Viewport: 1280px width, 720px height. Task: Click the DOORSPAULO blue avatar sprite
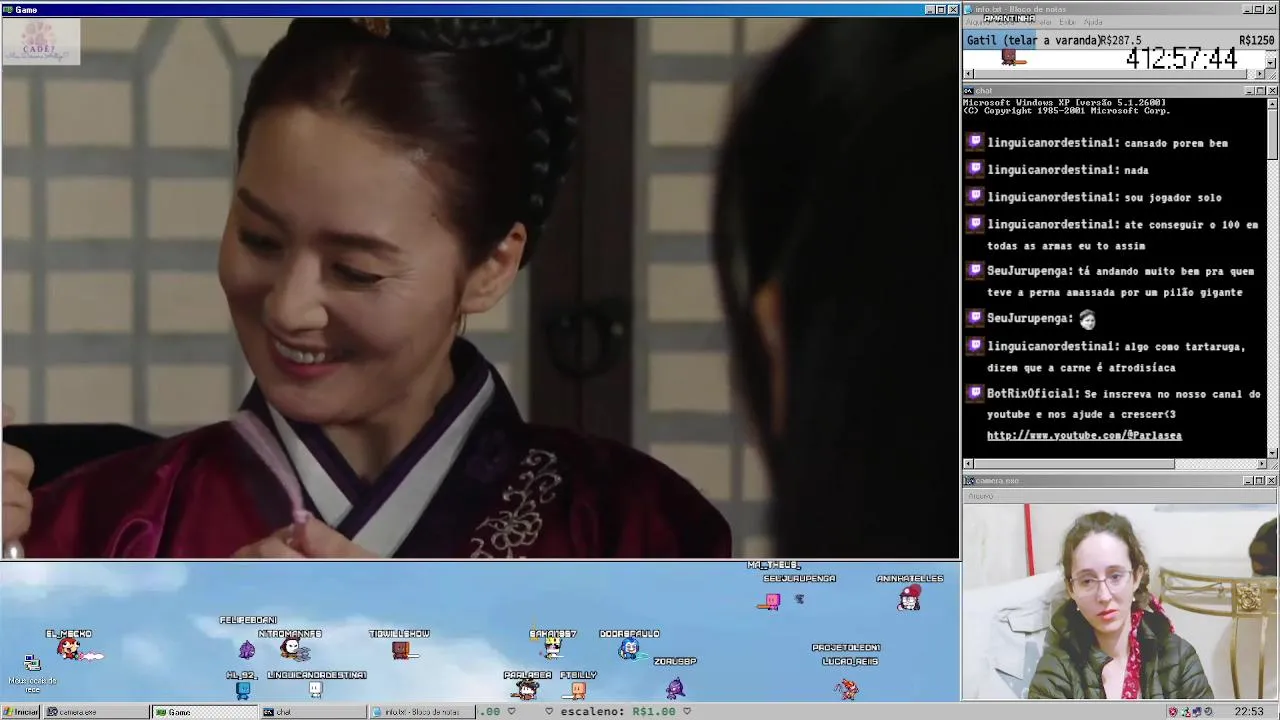[628, 650]
